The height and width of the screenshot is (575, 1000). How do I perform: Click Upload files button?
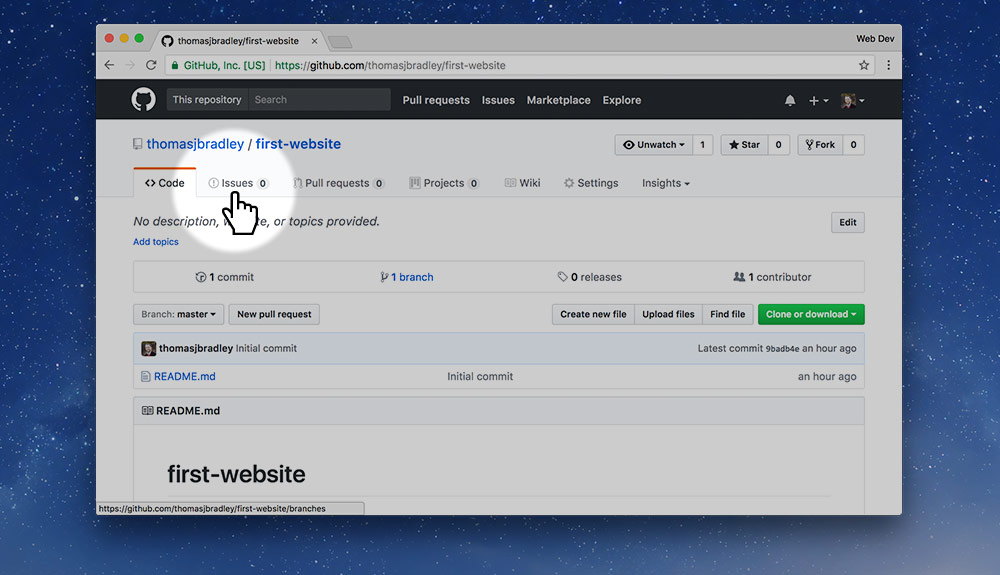click(668, 314)
